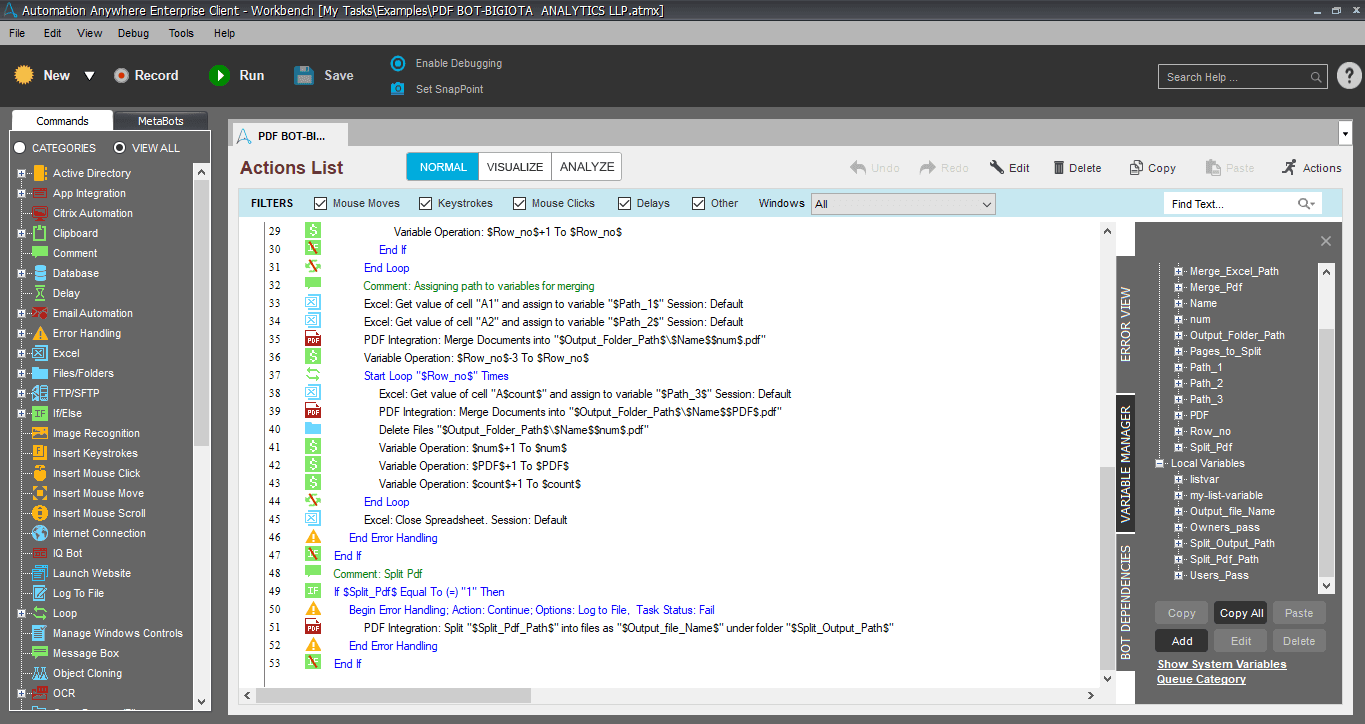Open the Windows filter dropdown
This screenshot has width=1365, height=724.
pos(904,204)
